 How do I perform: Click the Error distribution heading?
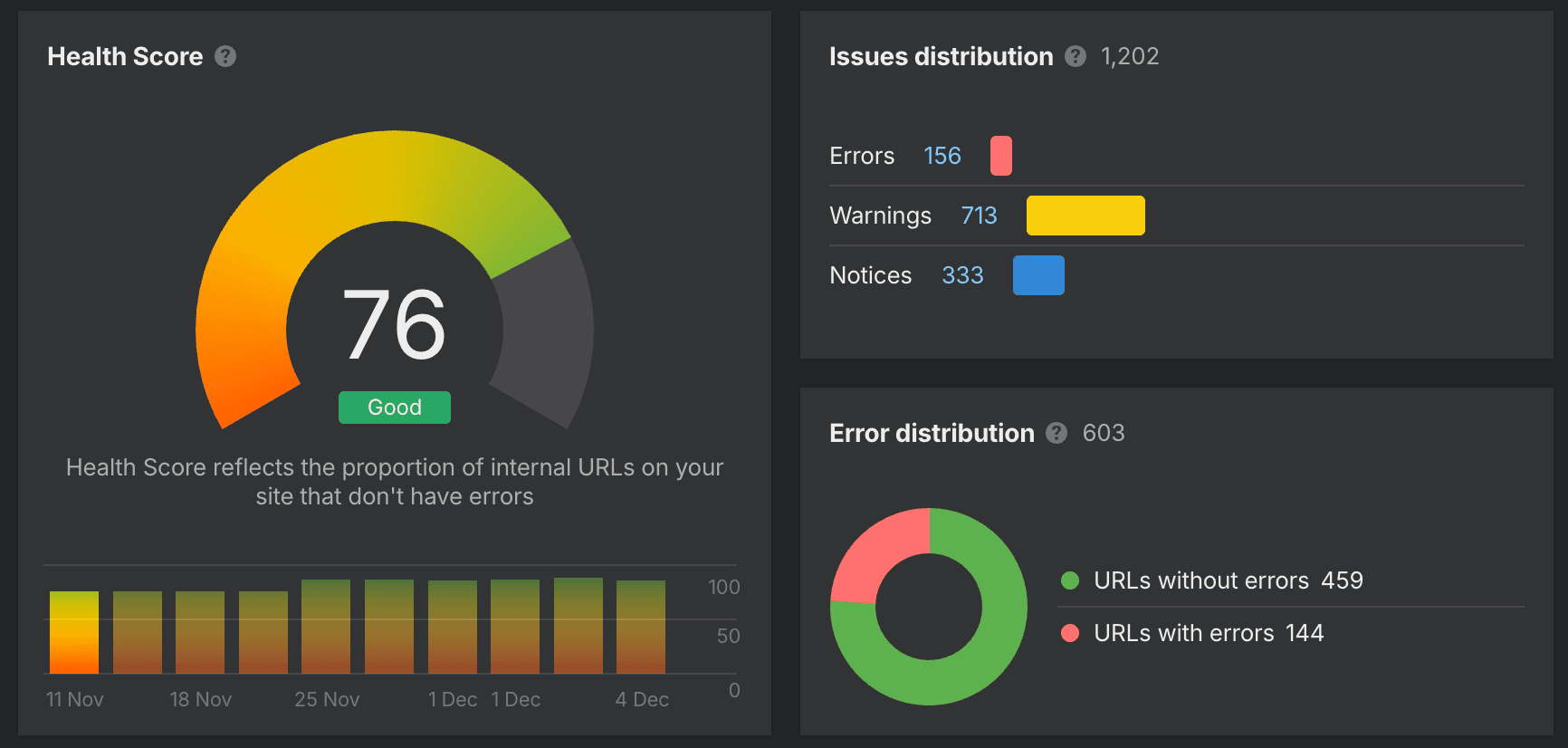point(932,433)
